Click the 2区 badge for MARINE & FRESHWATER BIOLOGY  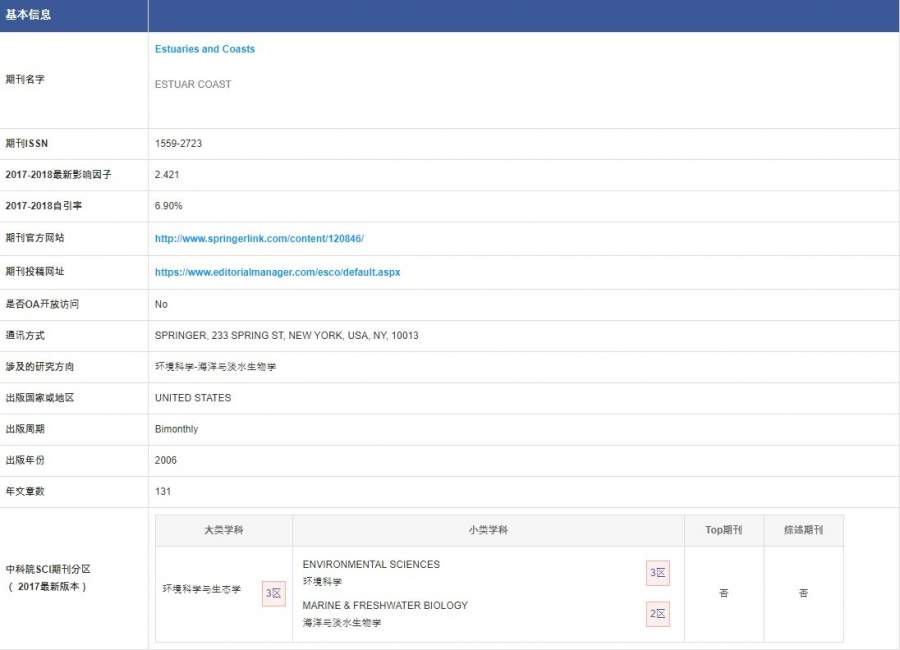tap(657, 613)
